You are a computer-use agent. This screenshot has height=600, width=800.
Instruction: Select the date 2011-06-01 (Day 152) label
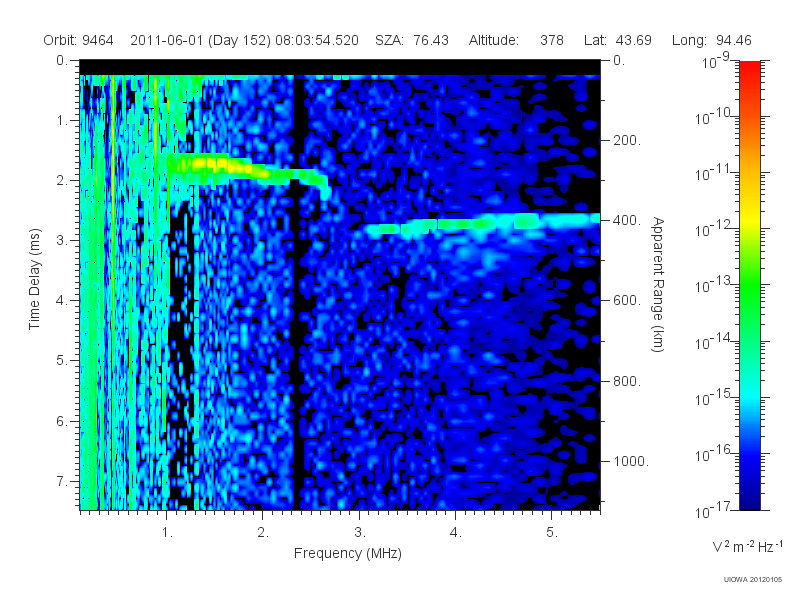(x=201, y=40)
